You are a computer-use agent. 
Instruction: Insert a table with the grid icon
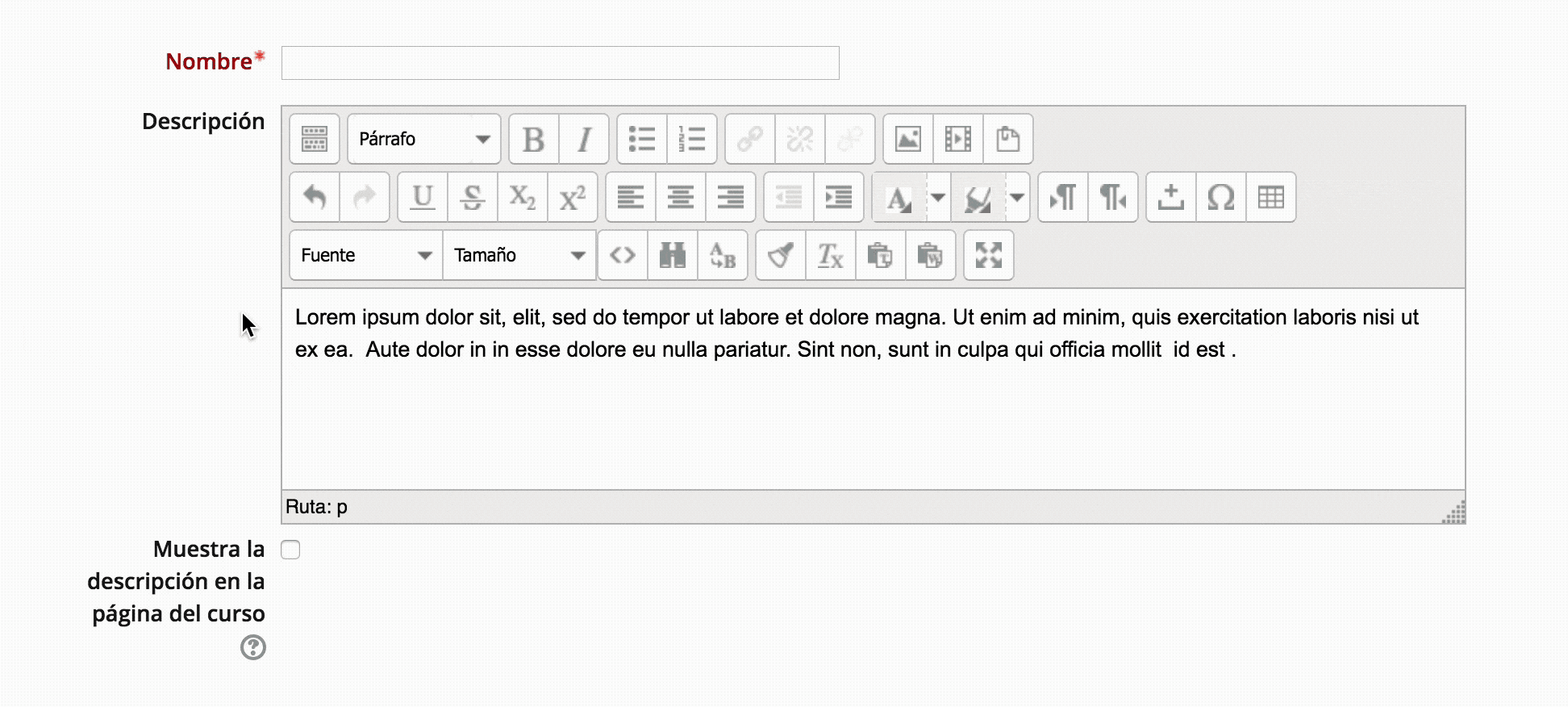1270,198
